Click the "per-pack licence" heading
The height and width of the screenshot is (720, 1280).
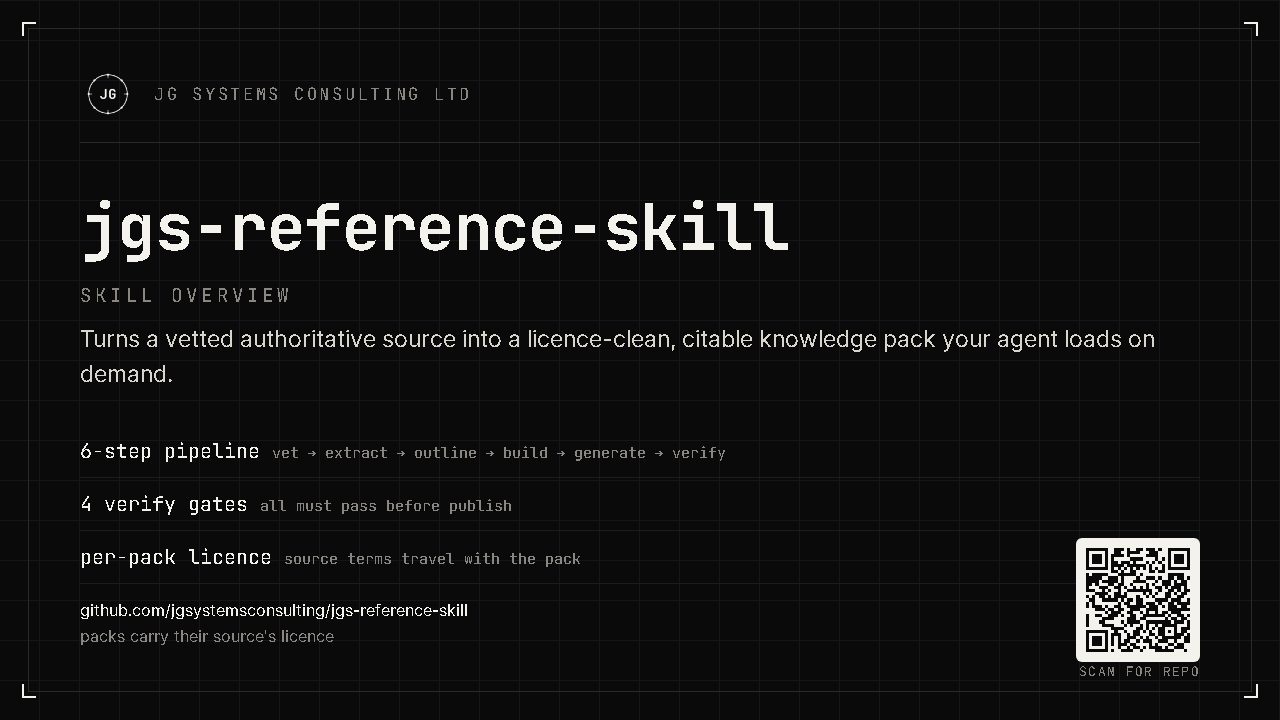coord(176,557)
